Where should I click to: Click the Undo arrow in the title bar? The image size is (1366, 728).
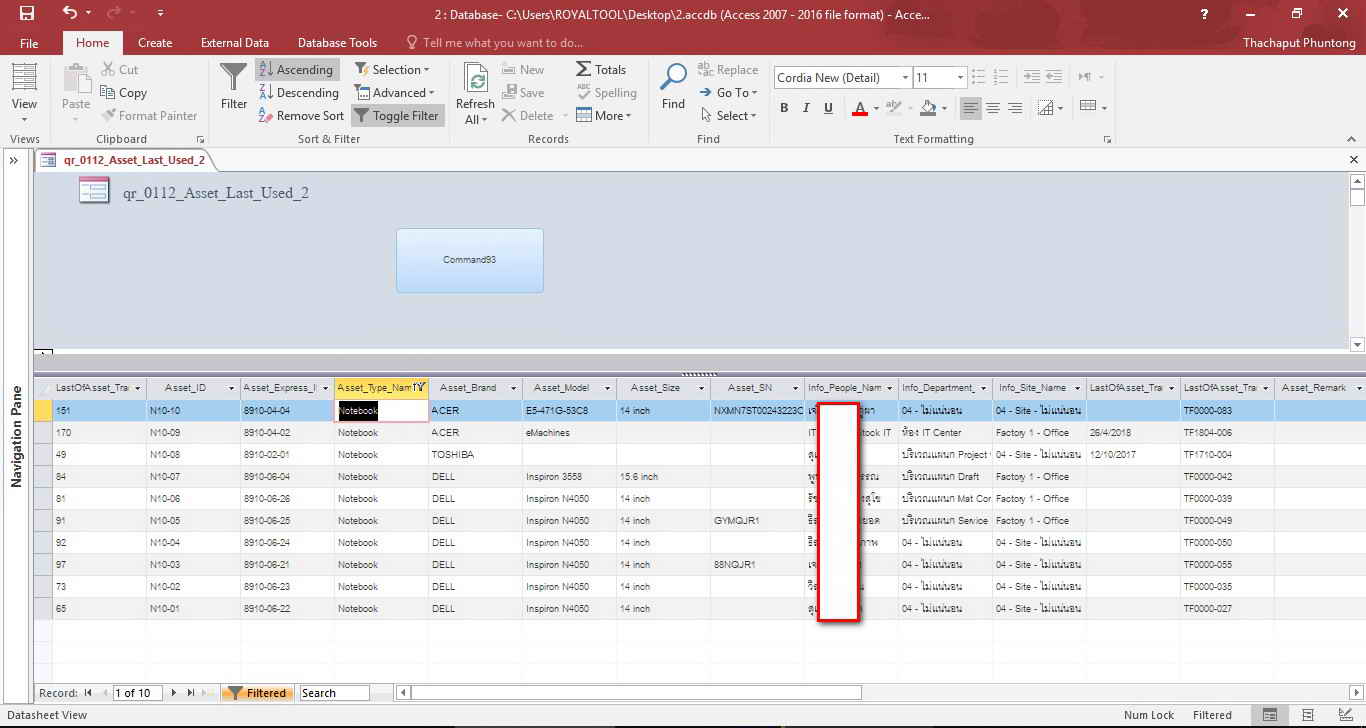pos(69,14)
